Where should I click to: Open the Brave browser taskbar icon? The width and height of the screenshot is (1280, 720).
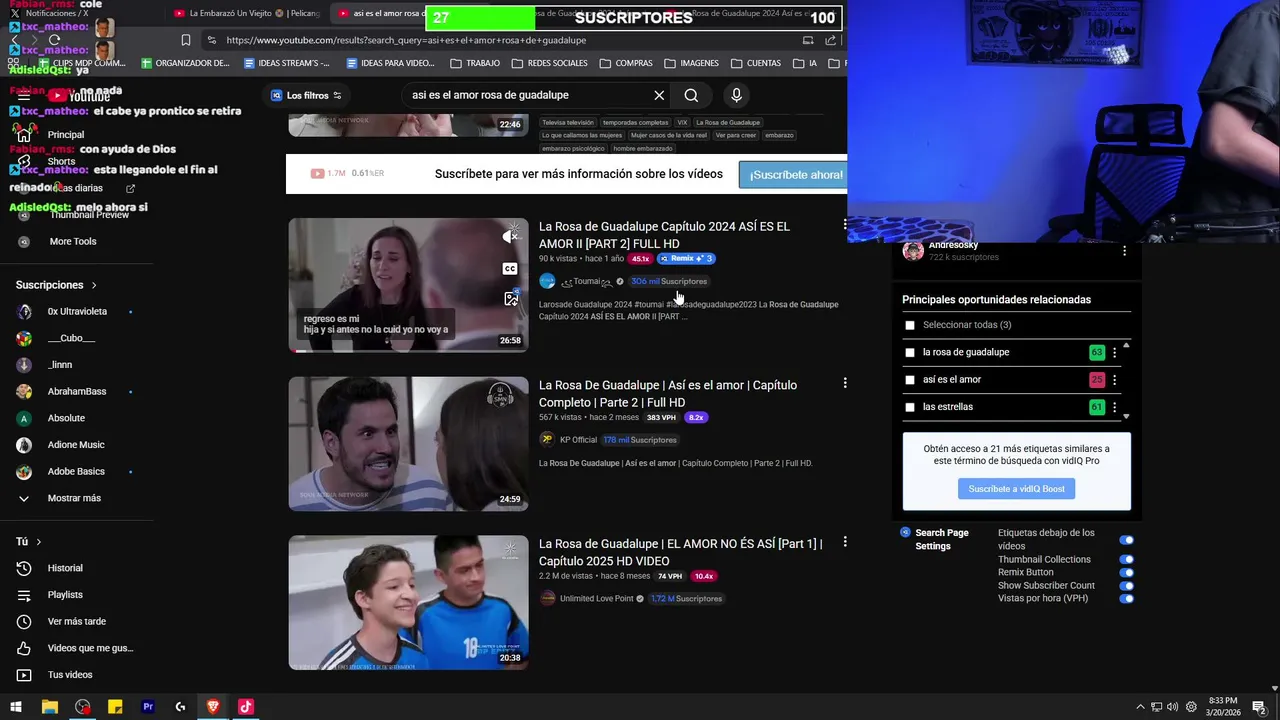click(213, 707)
